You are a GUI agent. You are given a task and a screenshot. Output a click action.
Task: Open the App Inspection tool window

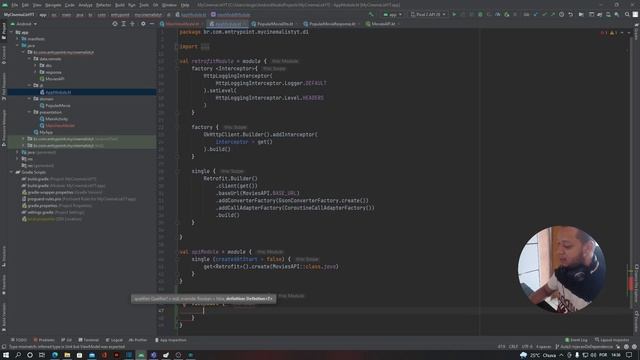pyautogui.click(x=171, y=340)
